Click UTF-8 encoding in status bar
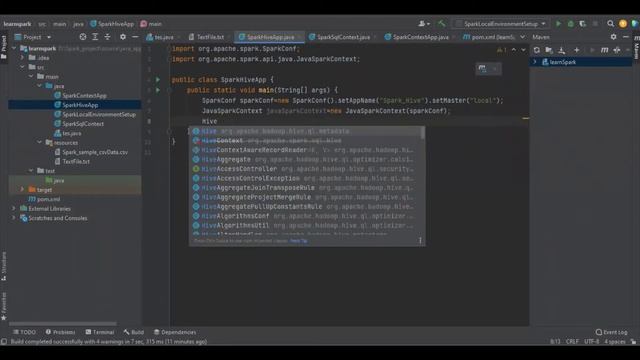Screen dimensions: 640x360 coord(591,342)
